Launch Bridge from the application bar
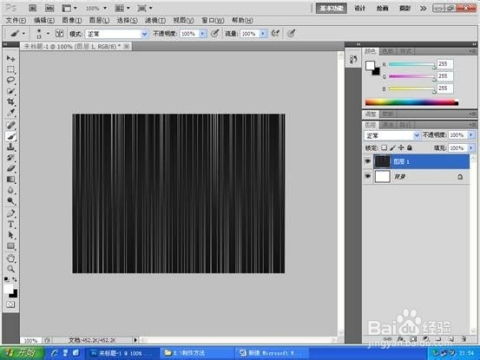 tap(33, 8)
